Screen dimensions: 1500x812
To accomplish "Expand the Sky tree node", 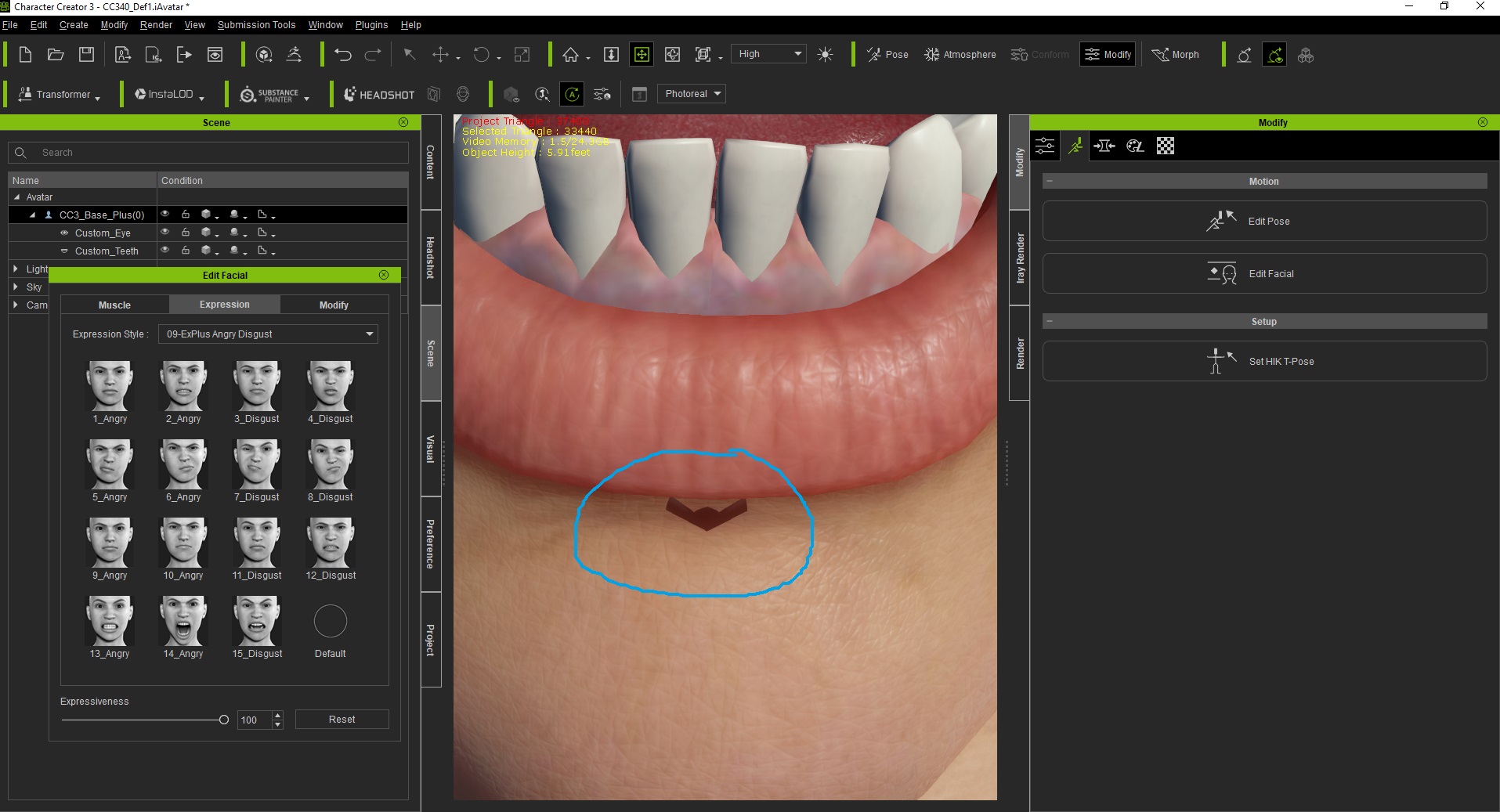I will [16, 287].
